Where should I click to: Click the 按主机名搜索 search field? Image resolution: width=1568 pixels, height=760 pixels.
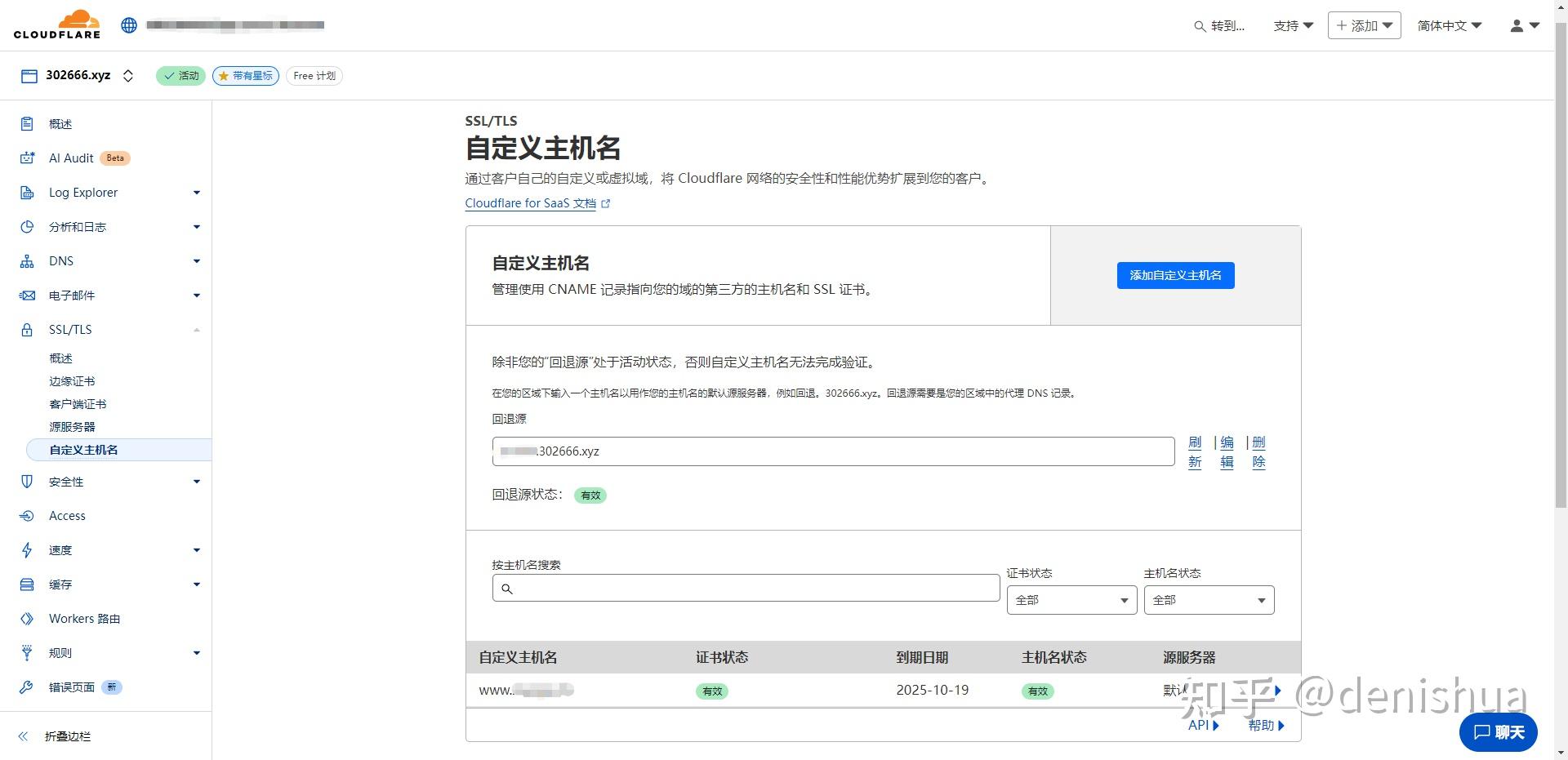[x=745, y=588]
